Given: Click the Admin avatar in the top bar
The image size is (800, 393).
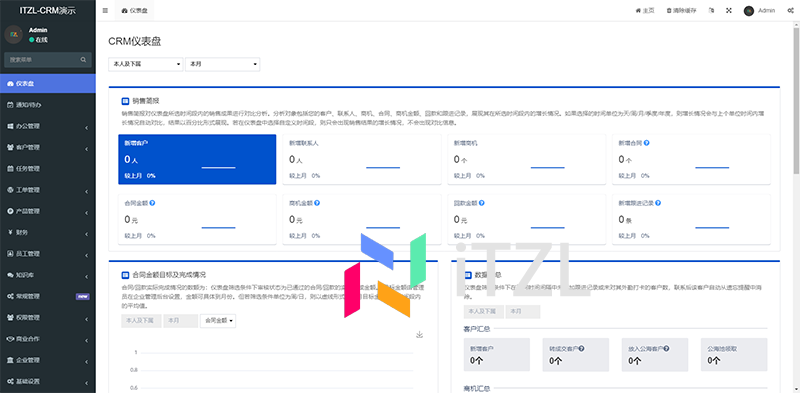Looking at the screenshot, I should [x=748, y=11].
